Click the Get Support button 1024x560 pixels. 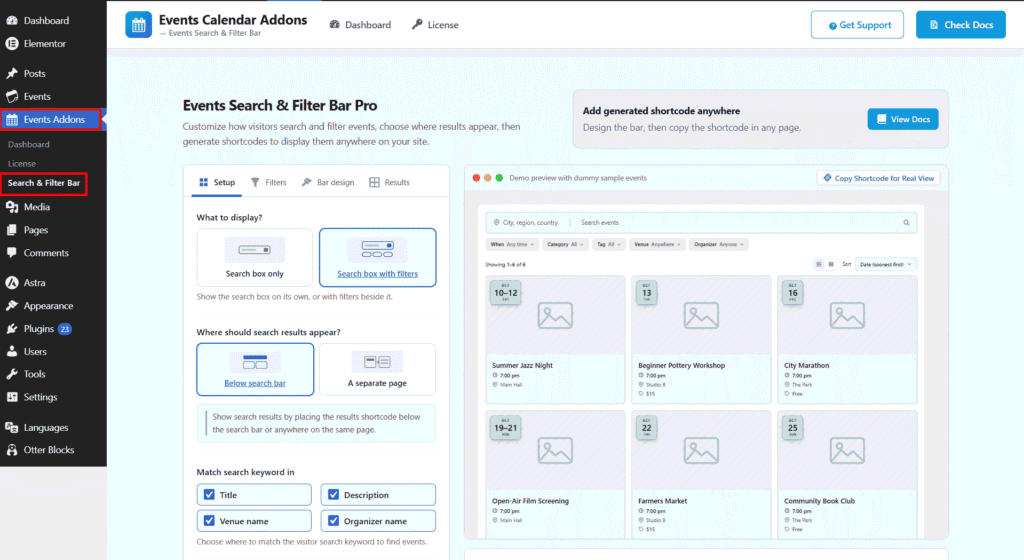(x=857, y=25)
